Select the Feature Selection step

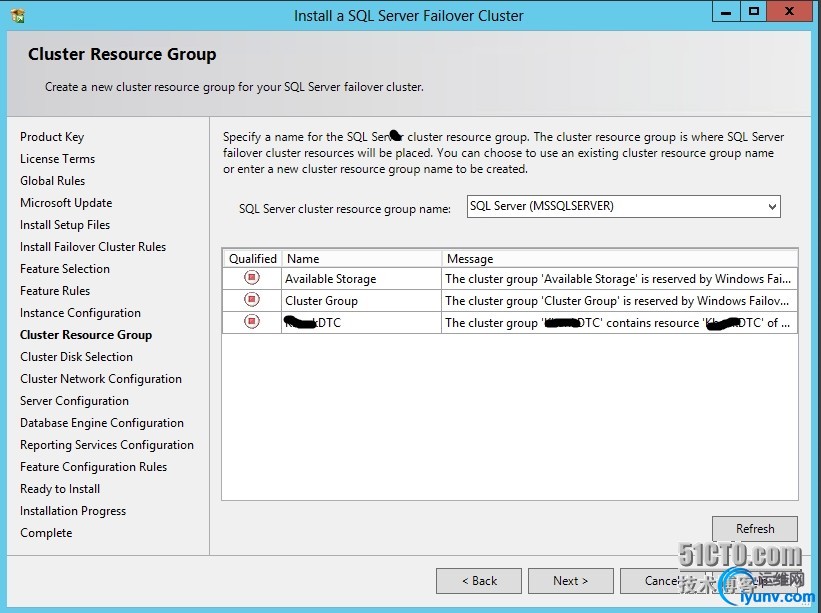pyautogui.click(x=65, y=269)
